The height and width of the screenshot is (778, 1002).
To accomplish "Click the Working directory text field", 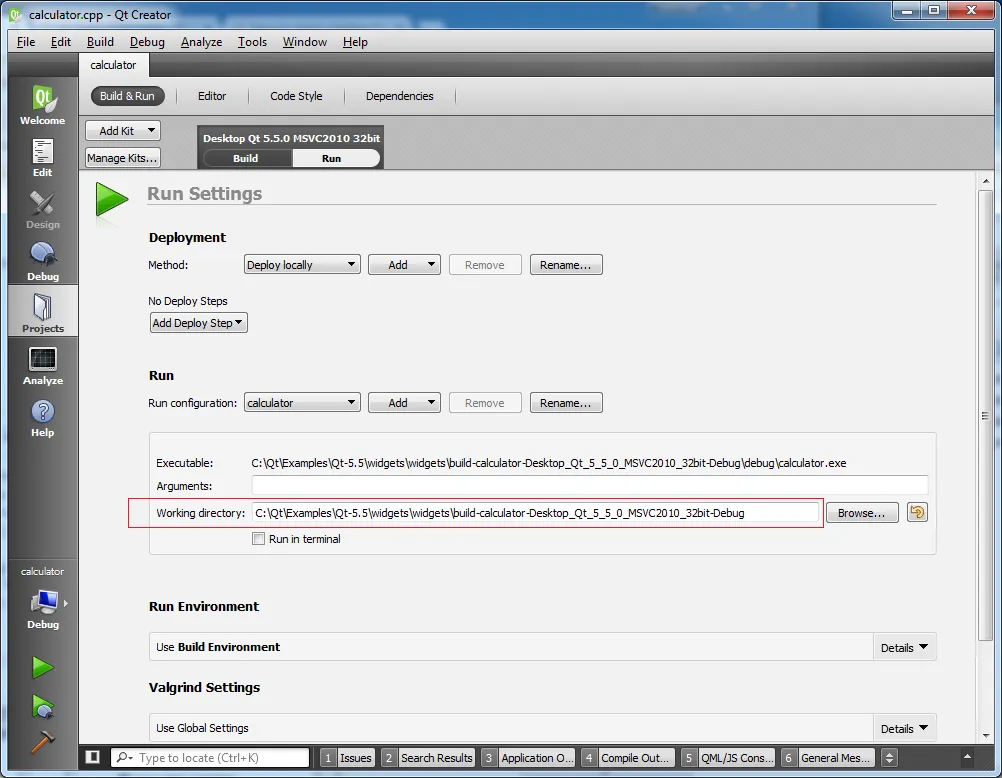I will pos(535,513).
